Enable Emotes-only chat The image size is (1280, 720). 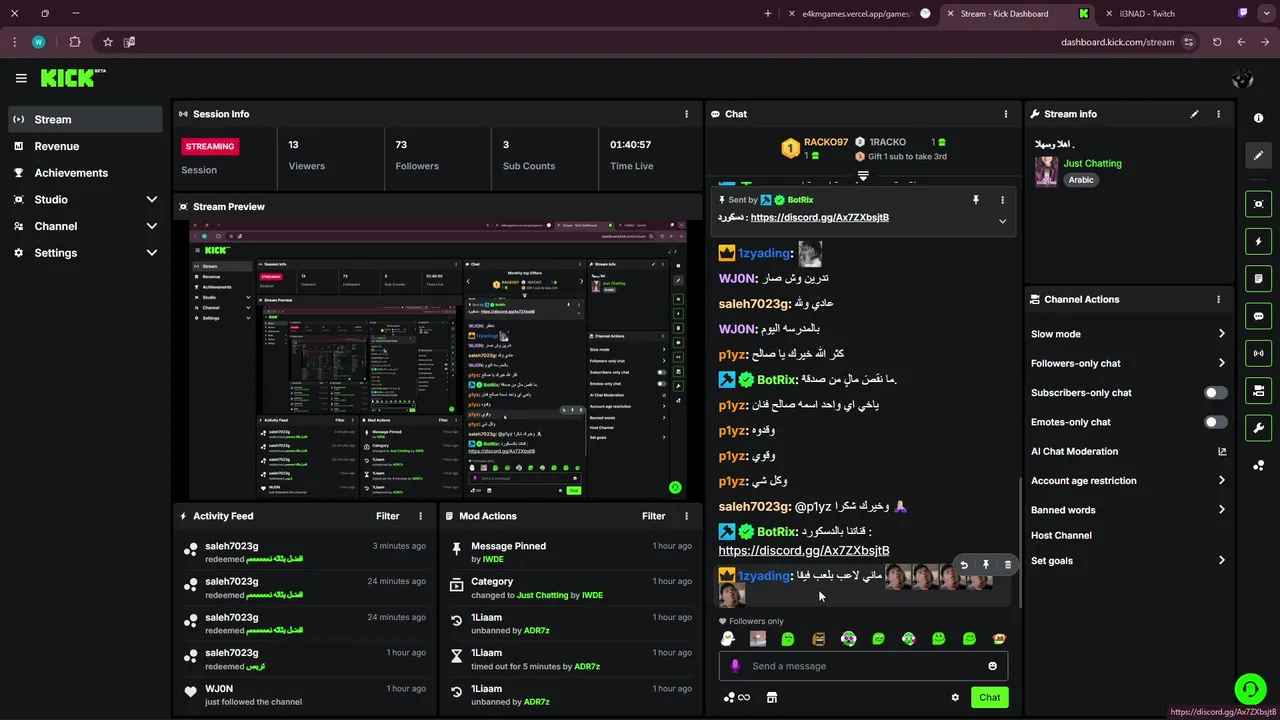[1215, 422]
